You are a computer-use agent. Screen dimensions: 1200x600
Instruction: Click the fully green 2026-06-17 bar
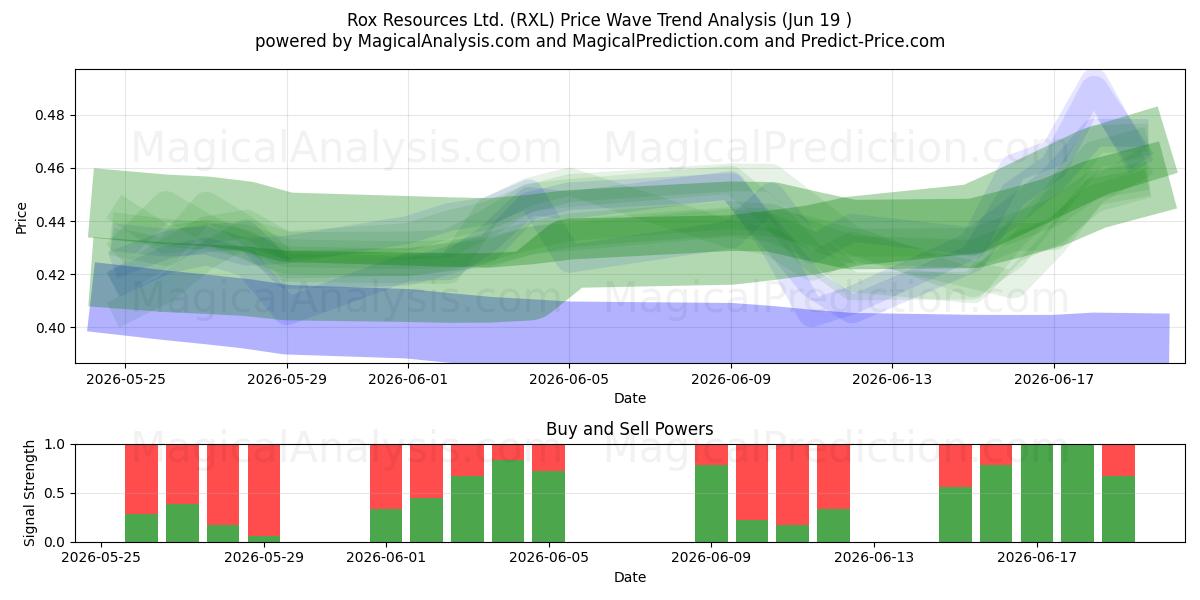pos(1037,493)
